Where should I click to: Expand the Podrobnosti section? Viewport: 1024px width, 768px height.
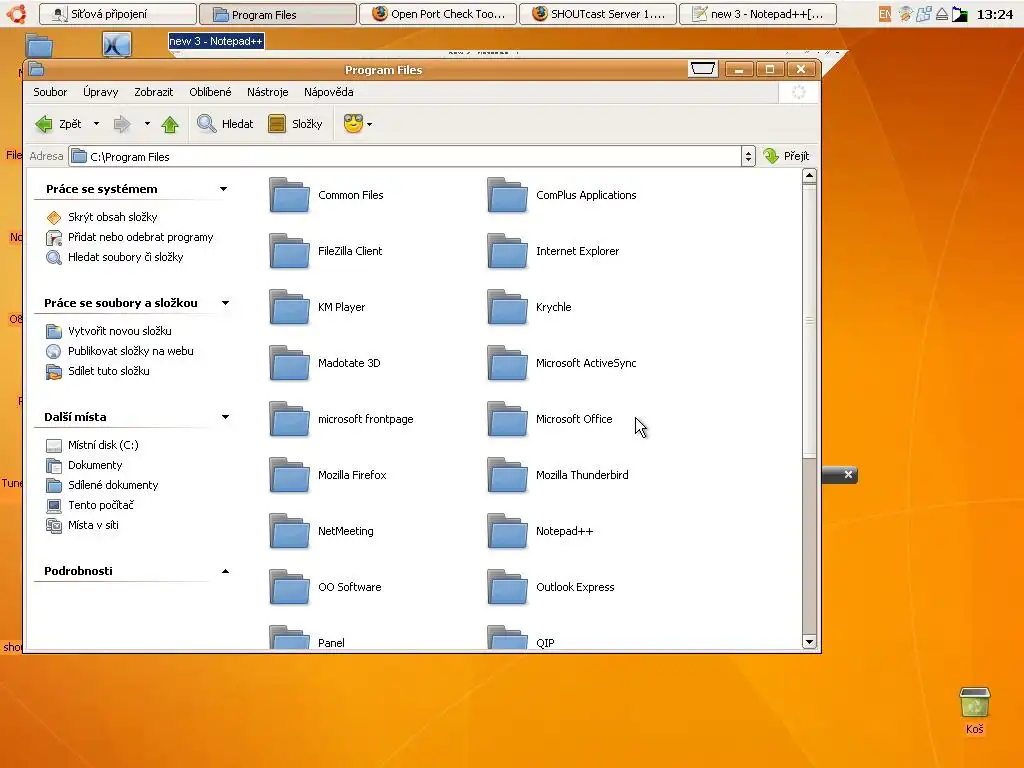pos(225,571)
